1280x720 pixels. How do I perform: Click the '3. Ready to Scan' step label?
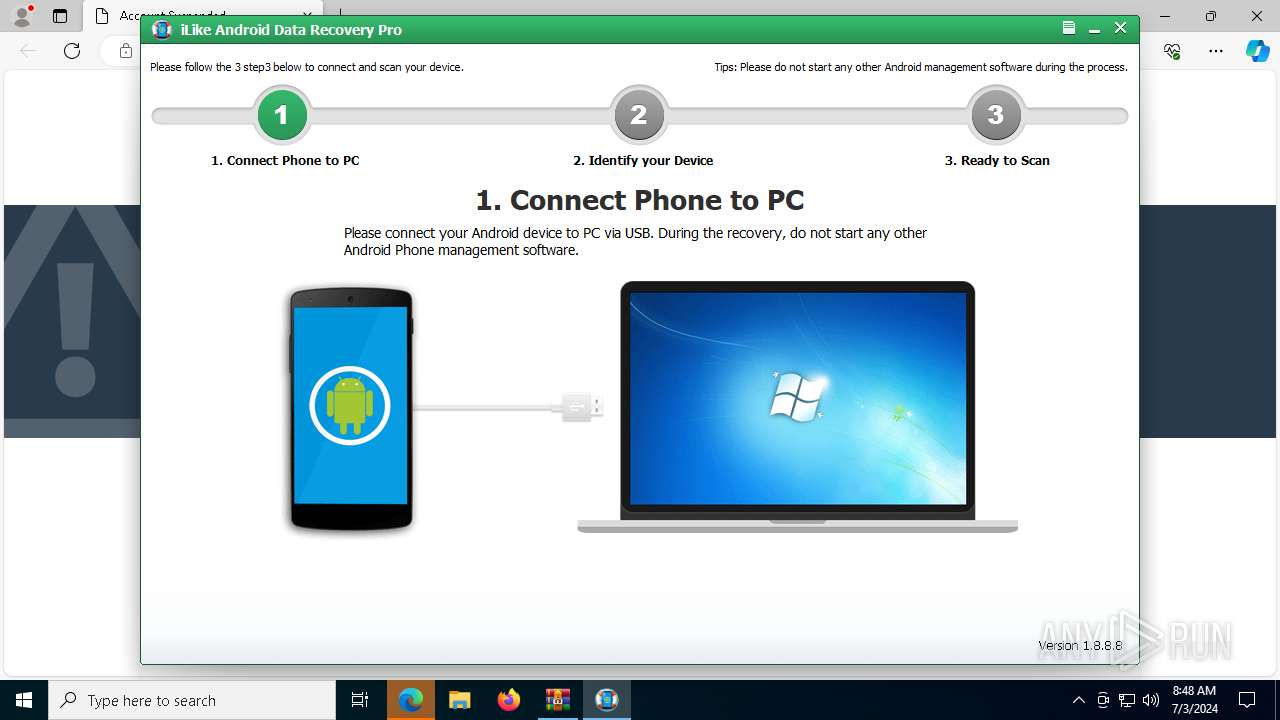click(997, 160)
